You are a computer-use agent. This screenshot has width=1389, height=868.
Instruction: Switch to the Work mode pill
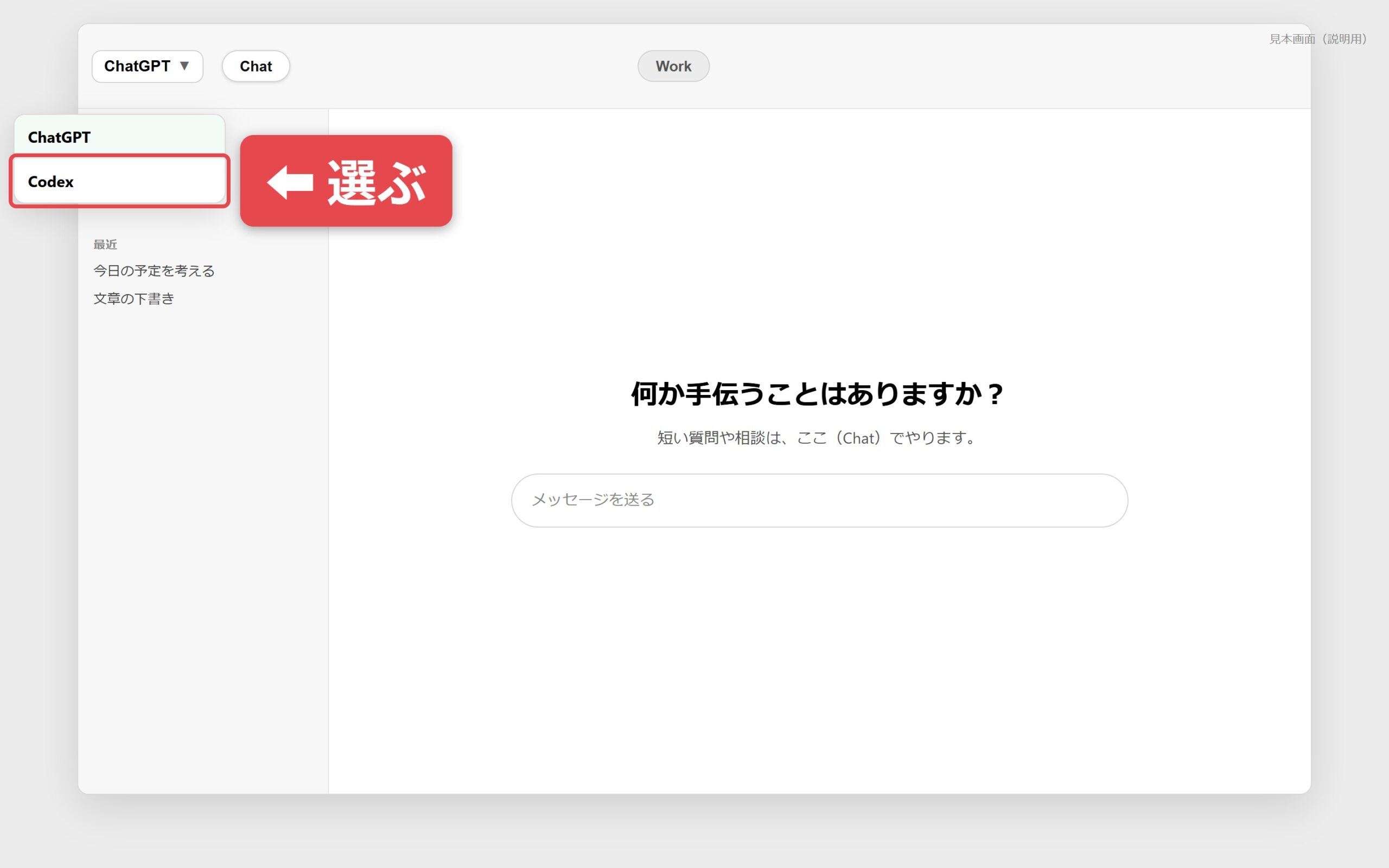coord(673,67)
